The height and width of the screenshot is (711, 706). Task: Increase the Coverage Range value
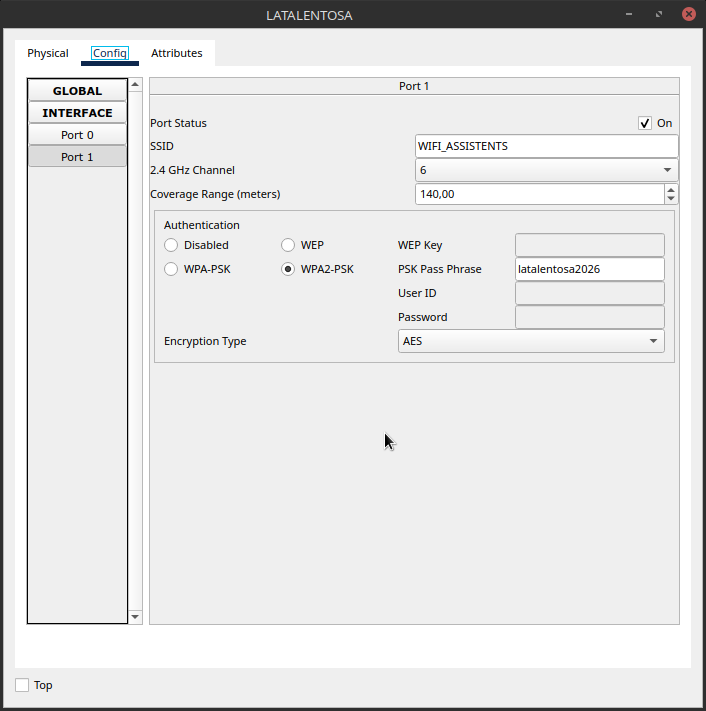[670, 189]
